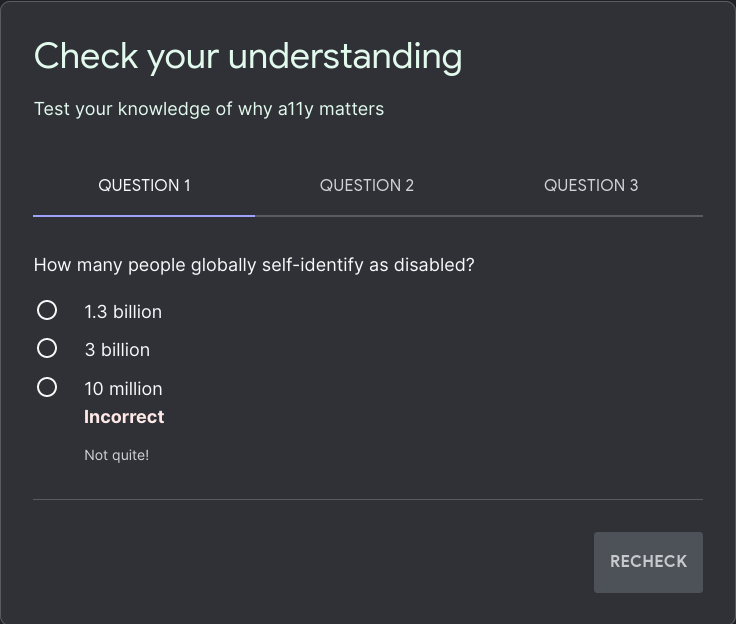The image size is (736, 624).
Task: Click the "3 billion" answer label text
Action: coord(117,350)
